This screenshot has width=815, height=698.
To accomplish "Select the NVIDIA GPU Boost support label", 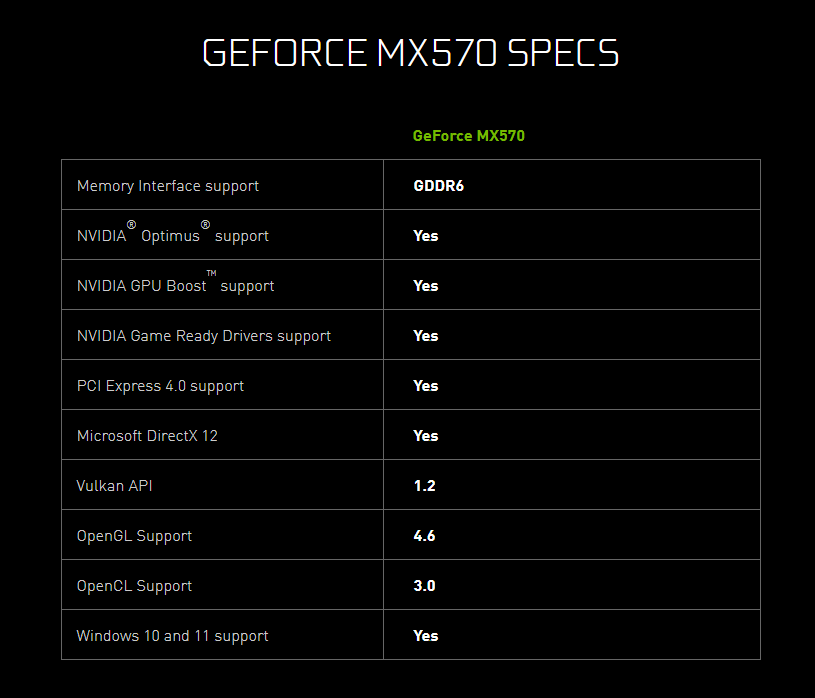I will 175,286.
